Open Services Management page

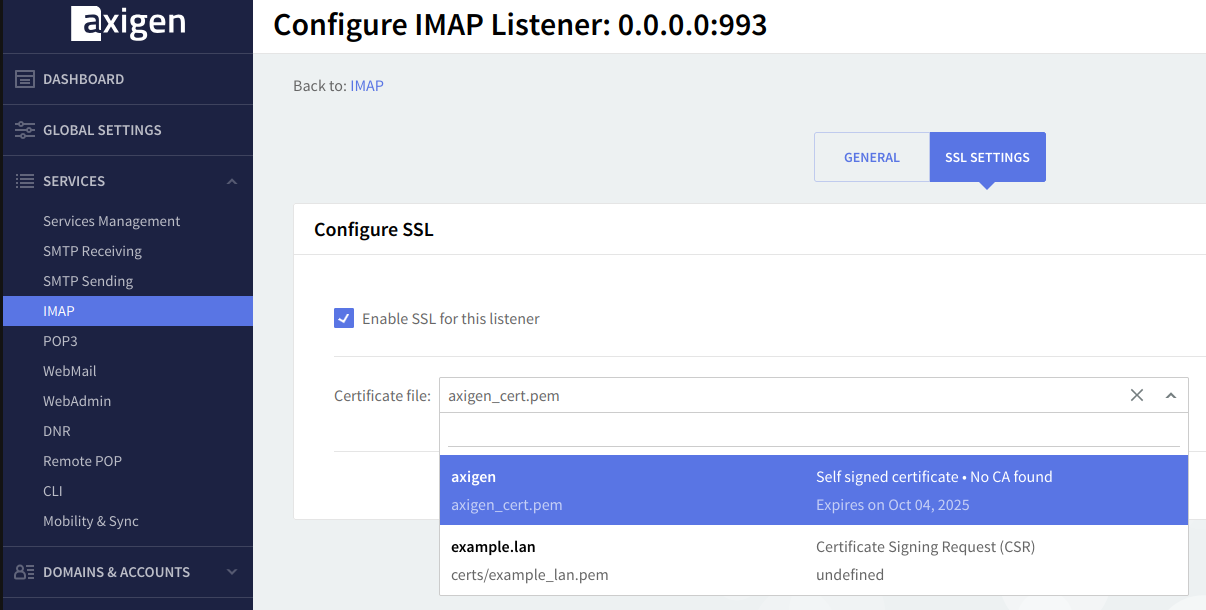111,221
